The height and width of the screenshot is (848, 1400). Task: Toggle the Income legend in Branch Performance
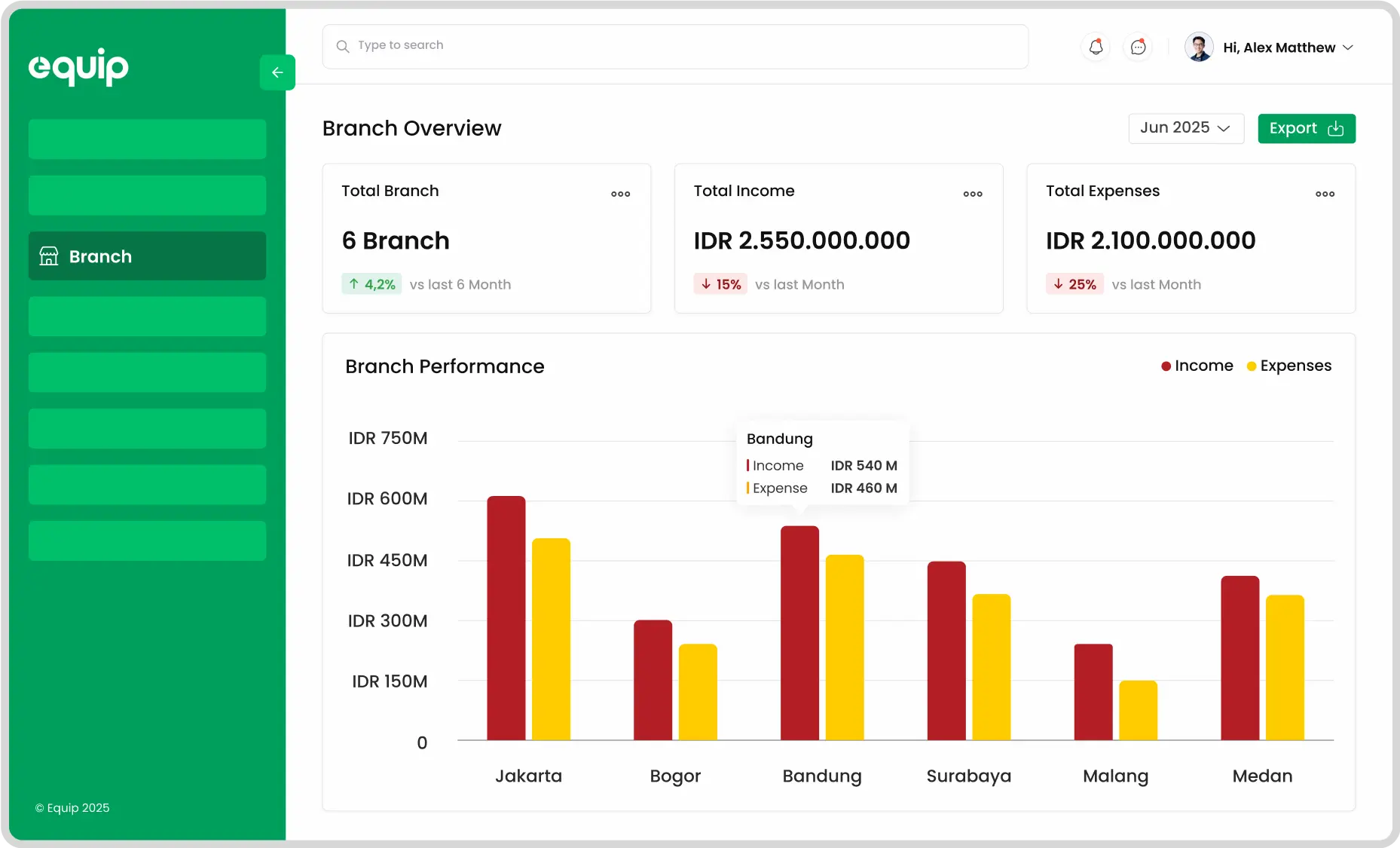point(1197,366)
